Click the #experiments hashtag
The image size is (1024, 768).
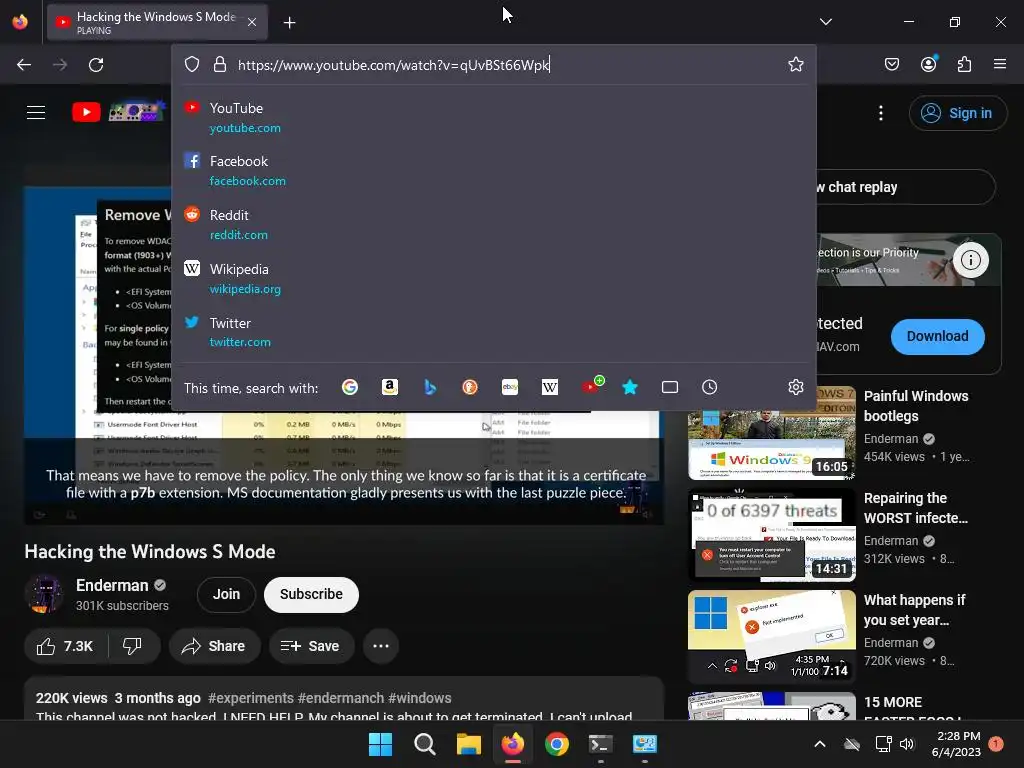click(250, 698)
